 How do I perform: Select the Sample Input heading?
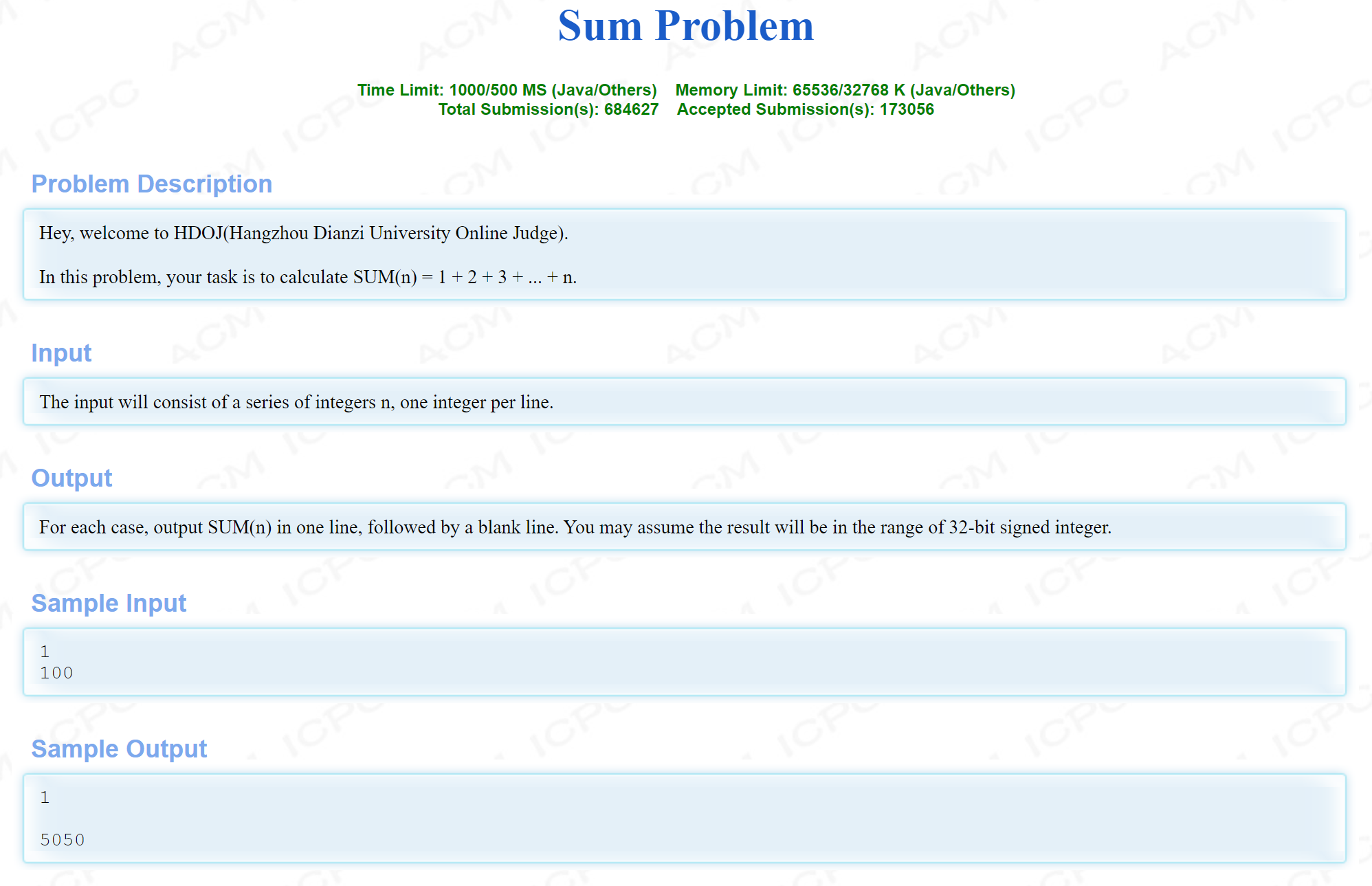click(108, 603)
